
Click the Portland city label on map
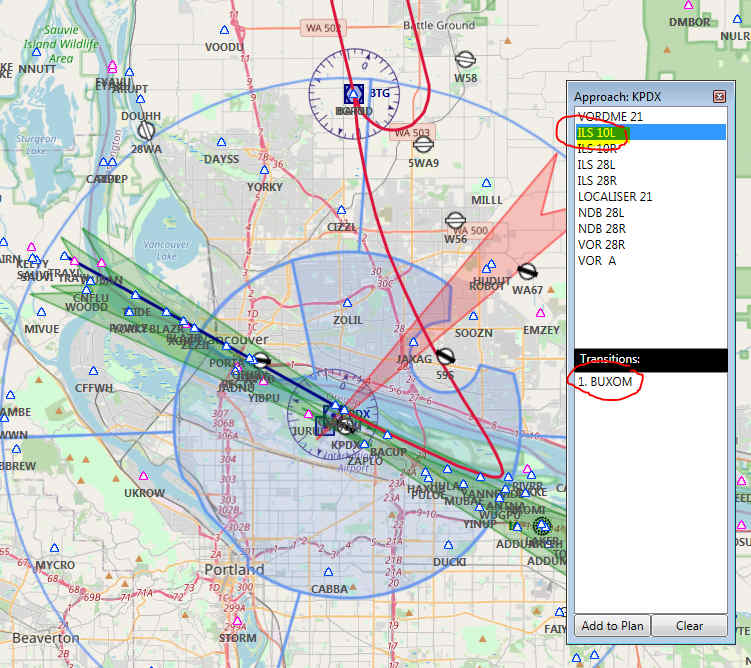(x=234, y=569)
